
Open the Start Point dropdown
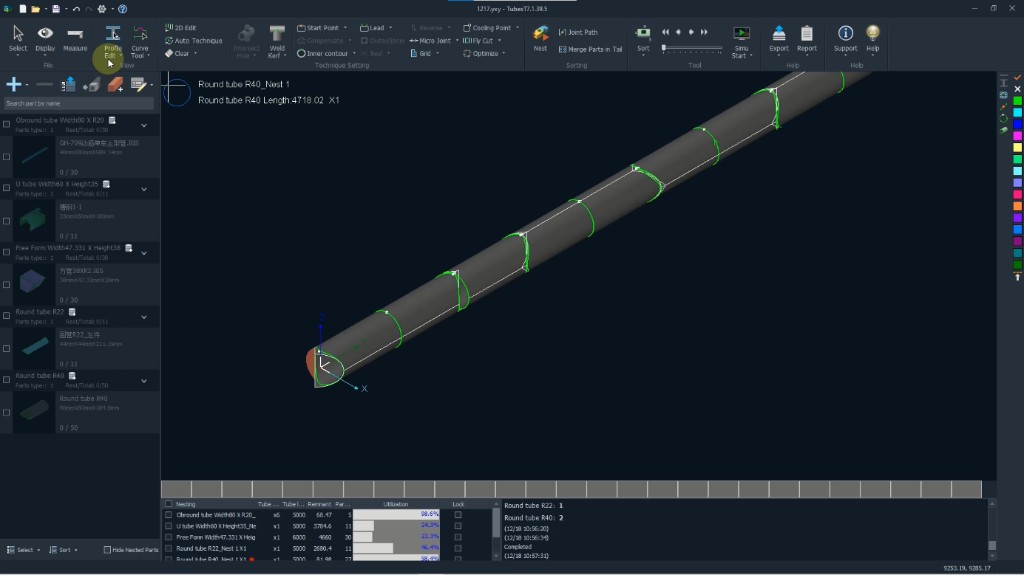point(322,28)
